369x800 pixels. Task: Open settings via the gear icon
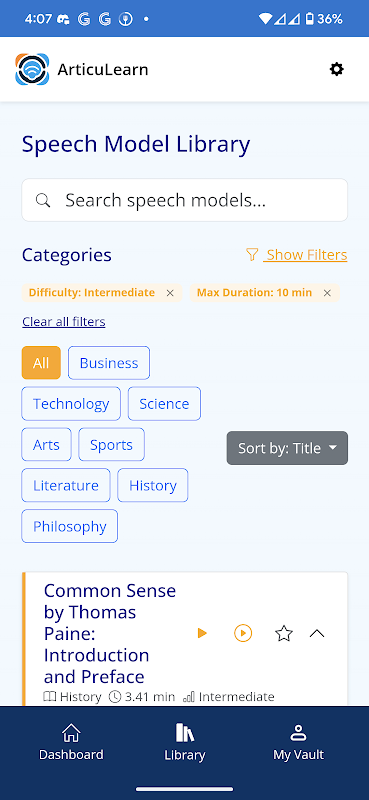click(x=336, y=69)
